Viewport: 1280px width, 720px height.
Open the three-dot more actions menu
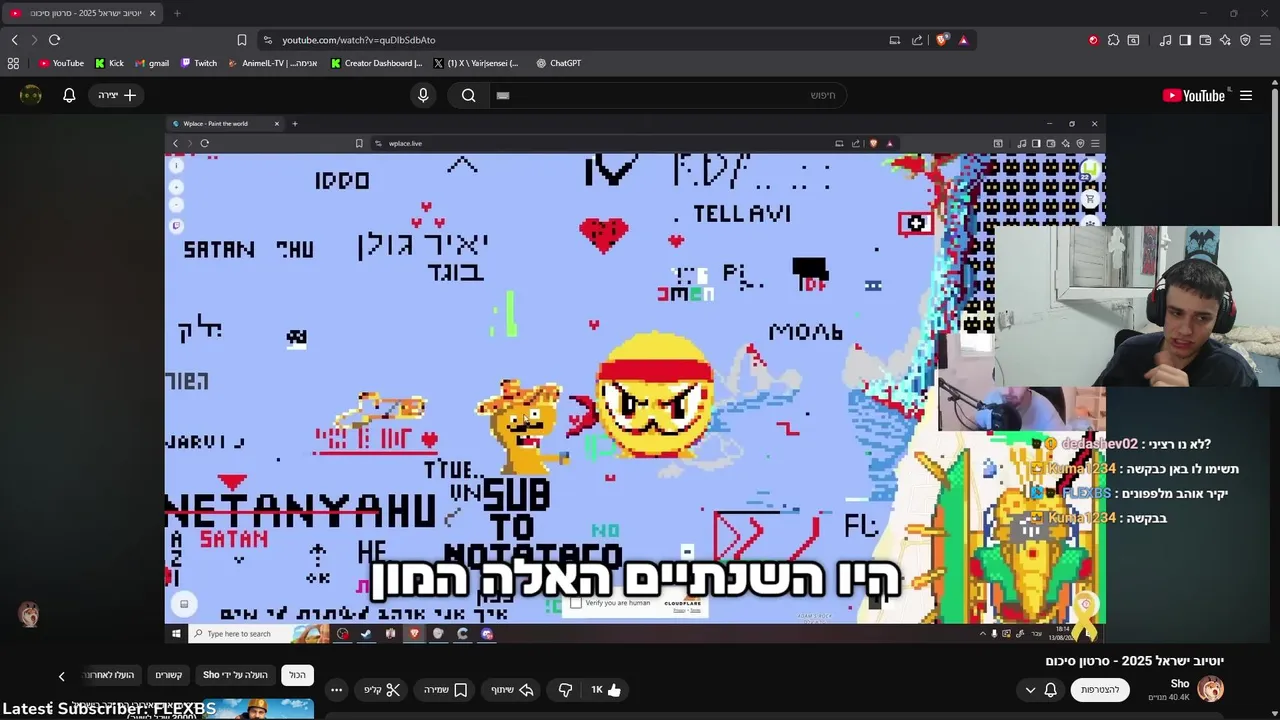tap(336, 690)
